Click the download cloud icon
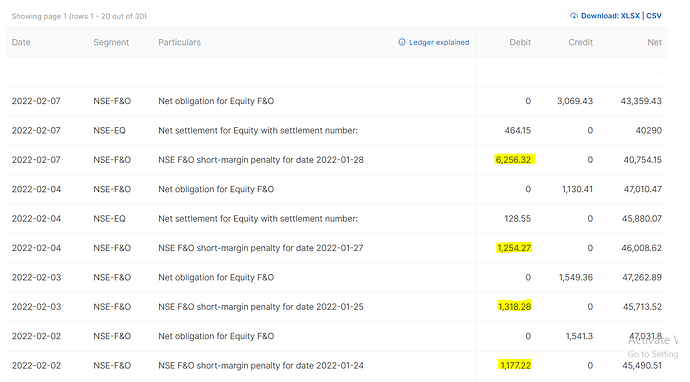Screen dimensions: 690x382 pos(574,16)
